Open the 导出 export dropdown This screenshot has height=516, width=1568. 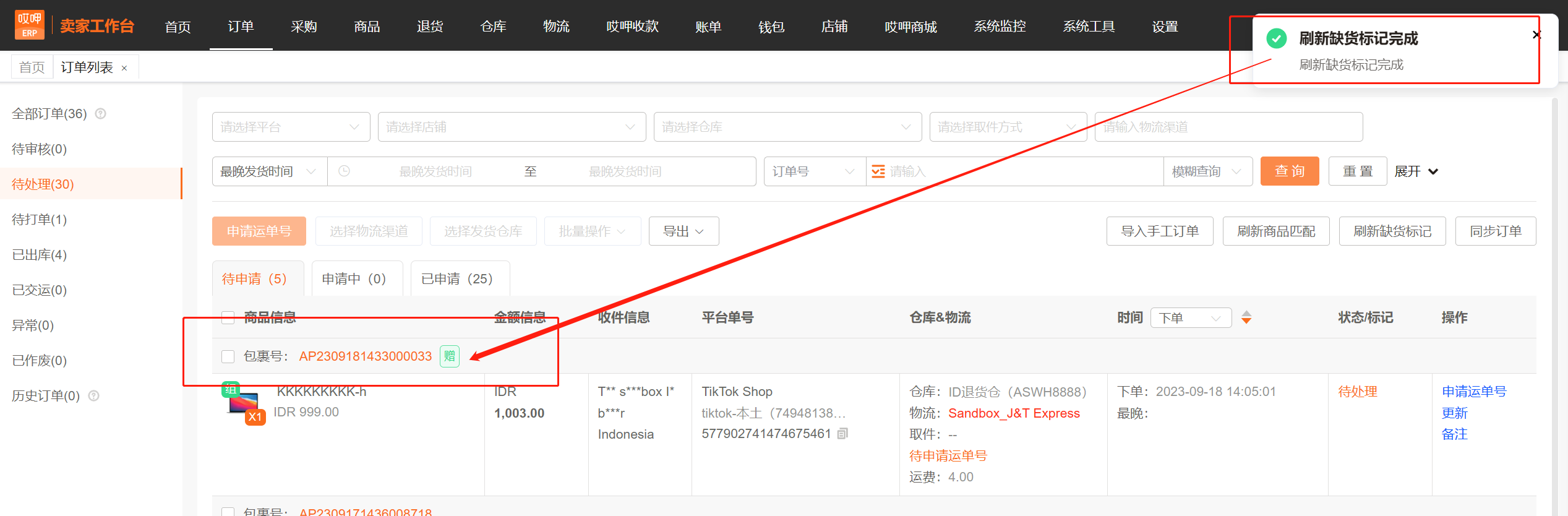pos(684,231)
